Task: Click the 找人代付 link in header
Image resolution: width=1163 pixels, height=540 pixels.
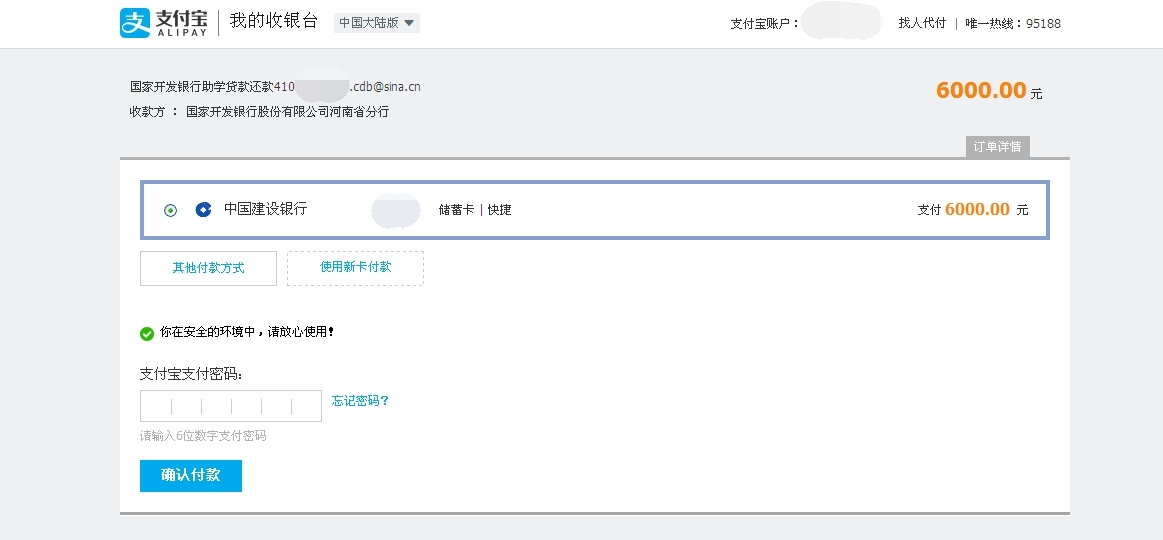Action: [x=922, y=23]
